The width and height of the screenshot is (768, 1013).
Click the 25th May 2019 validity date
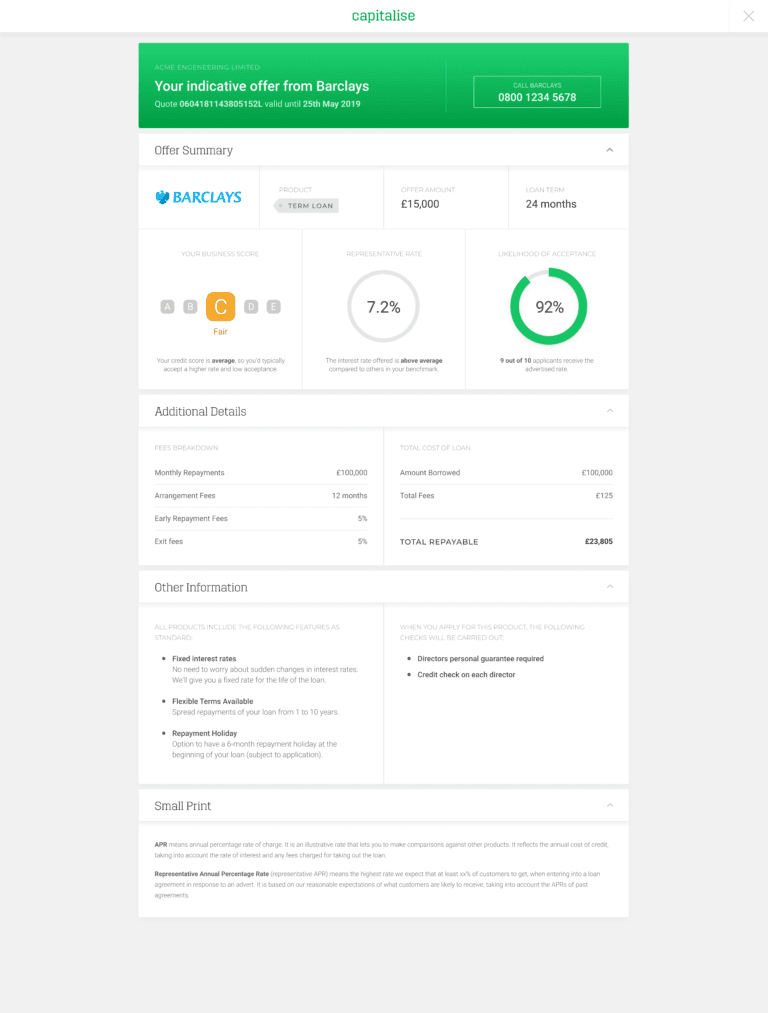(x=331, y=104)
